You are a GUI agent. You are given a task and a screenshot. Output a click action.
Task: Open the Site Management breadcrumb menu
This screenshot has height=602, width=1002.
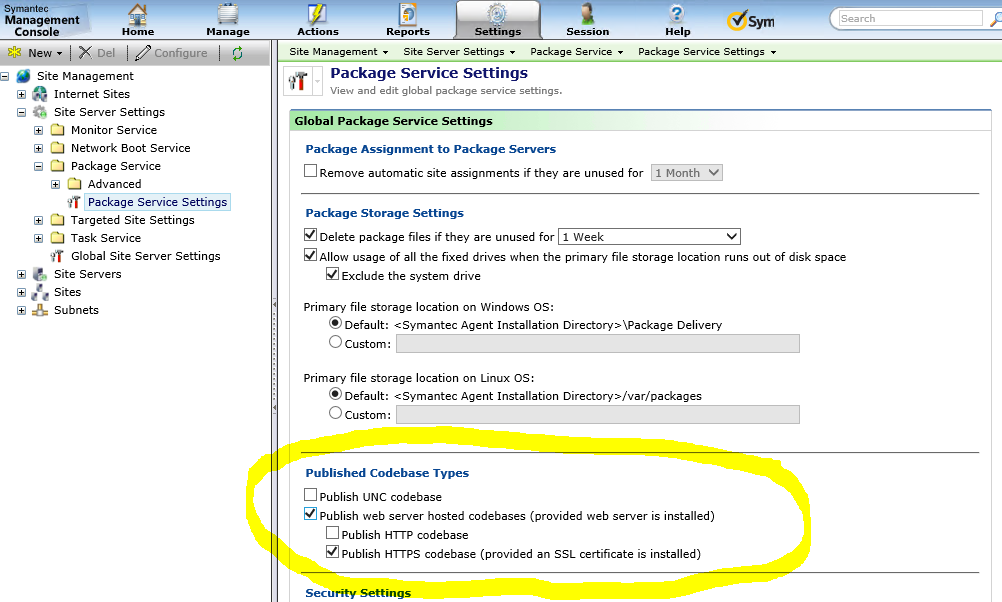tap(339, 52)
